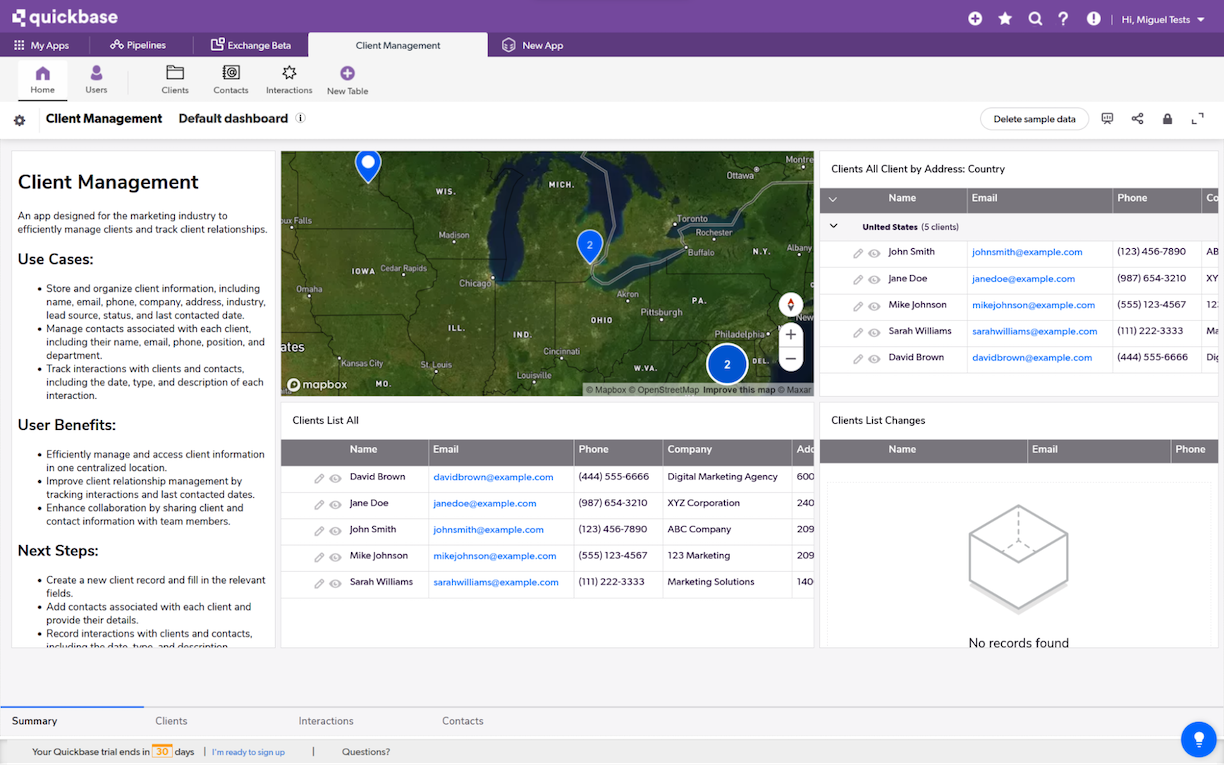The image size is (1224, 765).
Task: Click the I'm ready to sign up link
Action: click(x=248, y=752)
